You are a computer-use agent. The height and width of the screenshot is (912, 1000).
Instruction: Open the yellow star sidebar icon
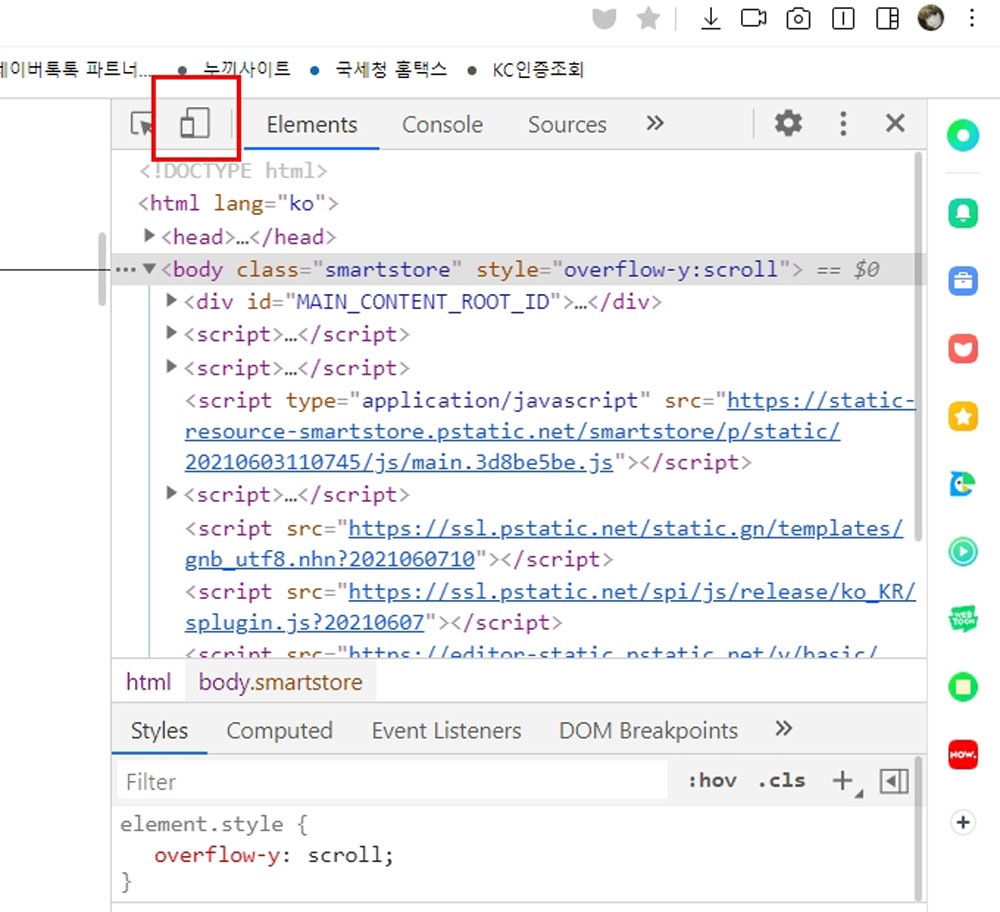[963, 416]
